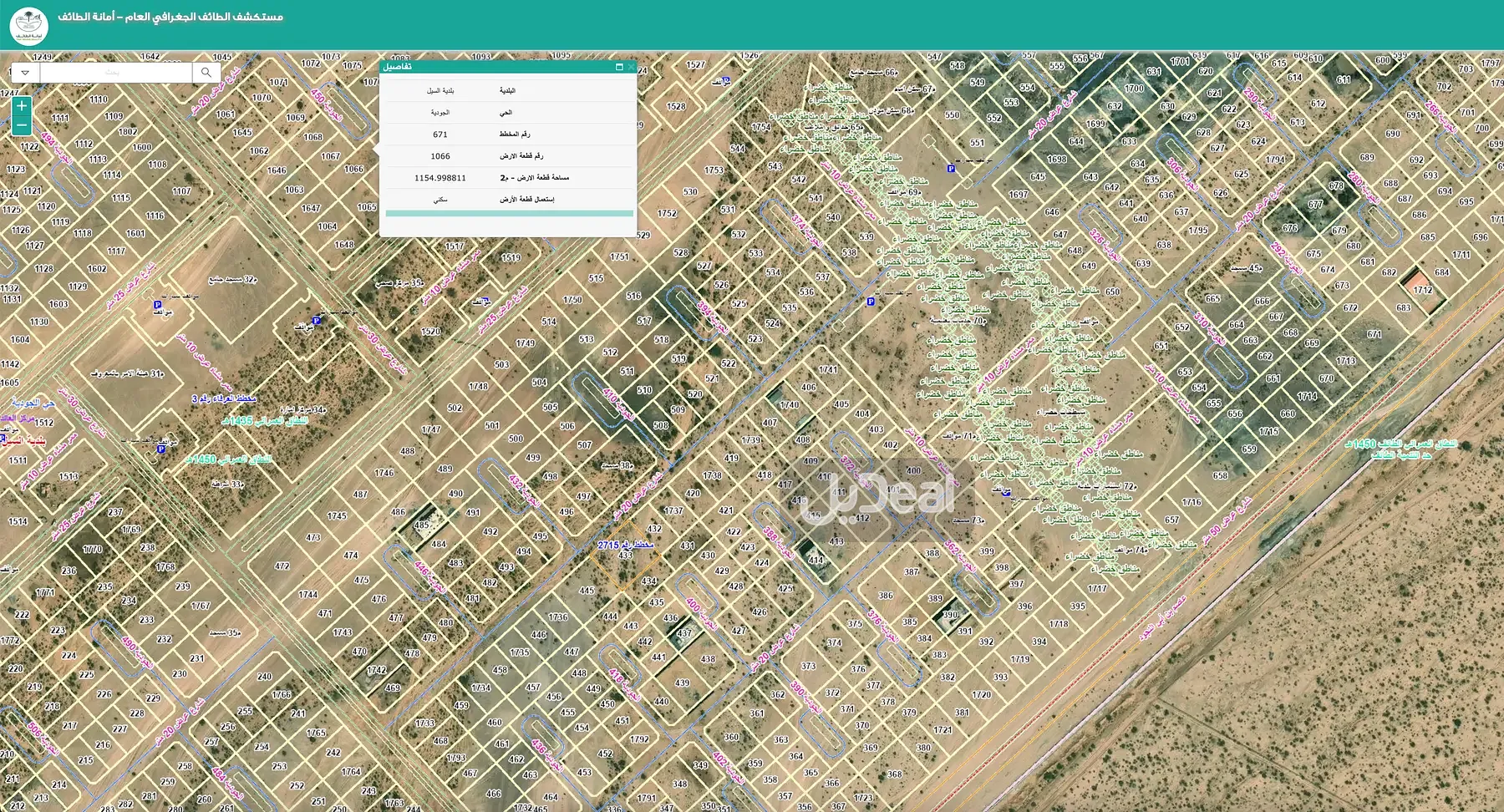Select the parcel area 1154.998811 row

pos(508,178)
